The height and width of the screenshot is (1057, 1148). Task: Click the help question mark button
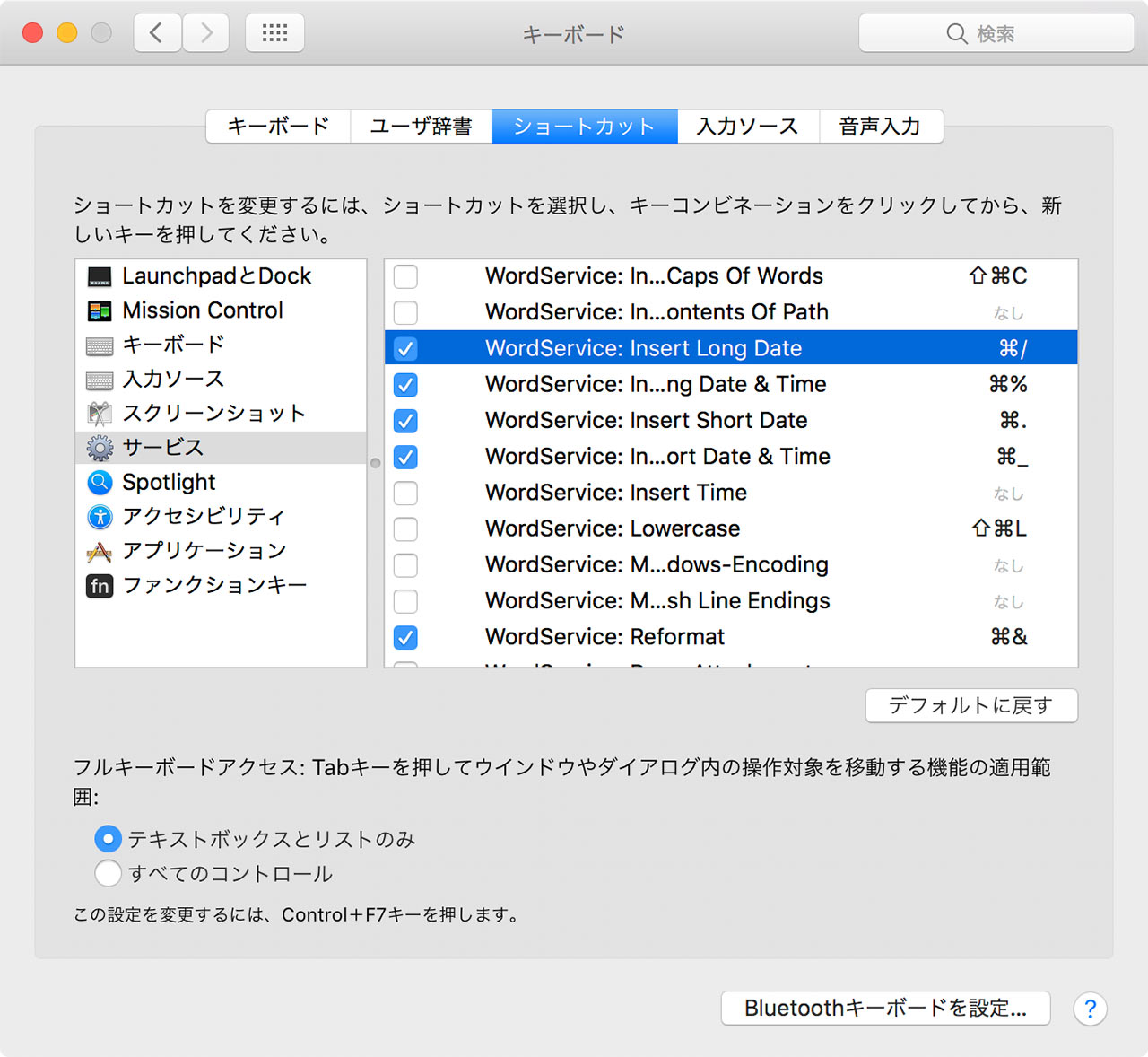[1090, 1009]
